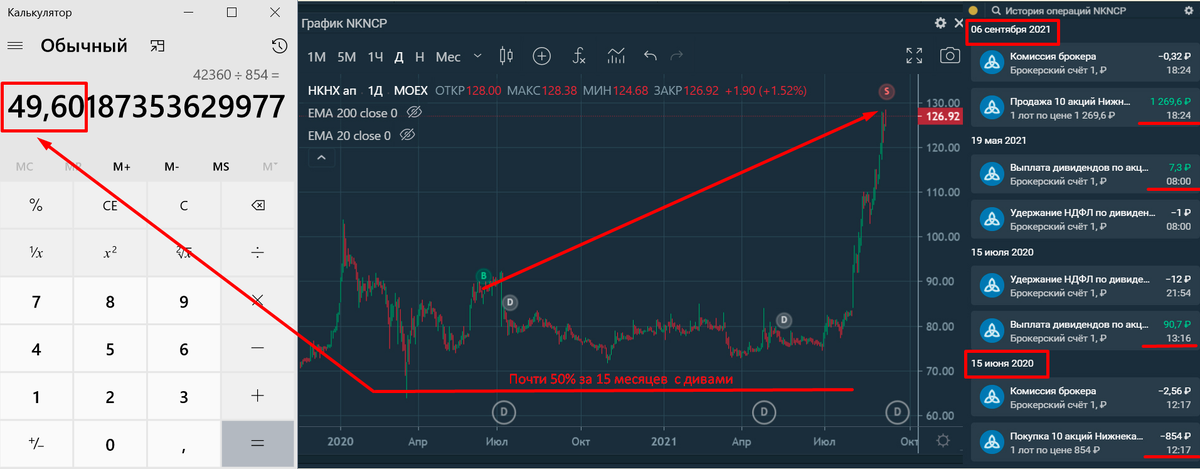
Task: Click the decimal comma key
Action: (184, 444)
